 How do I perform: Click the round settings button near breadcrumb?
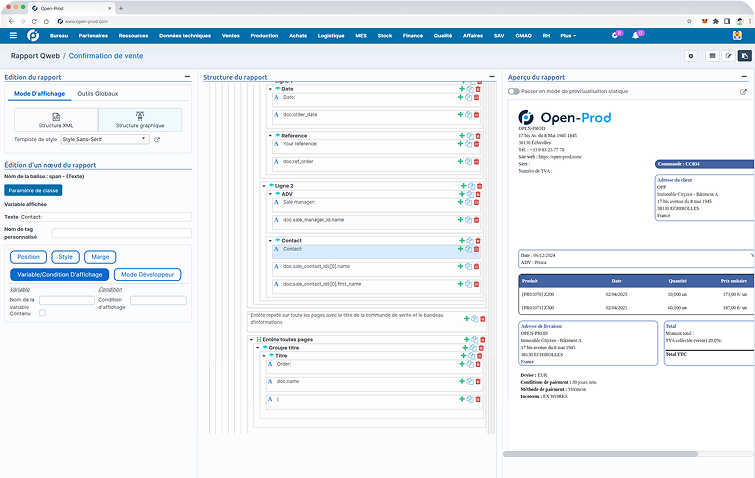pos(691,56)
